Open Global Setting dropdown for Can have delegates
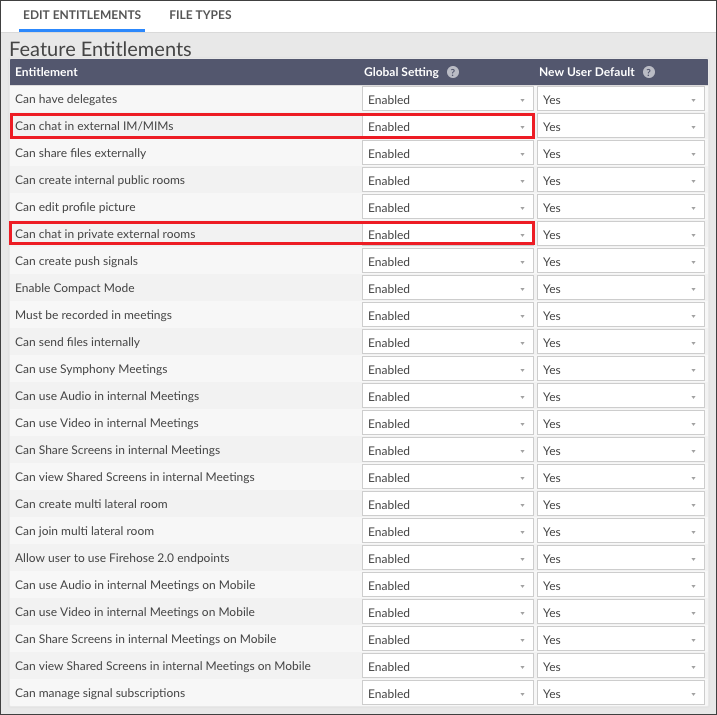 pyautogui.click(x=448, y=99)
